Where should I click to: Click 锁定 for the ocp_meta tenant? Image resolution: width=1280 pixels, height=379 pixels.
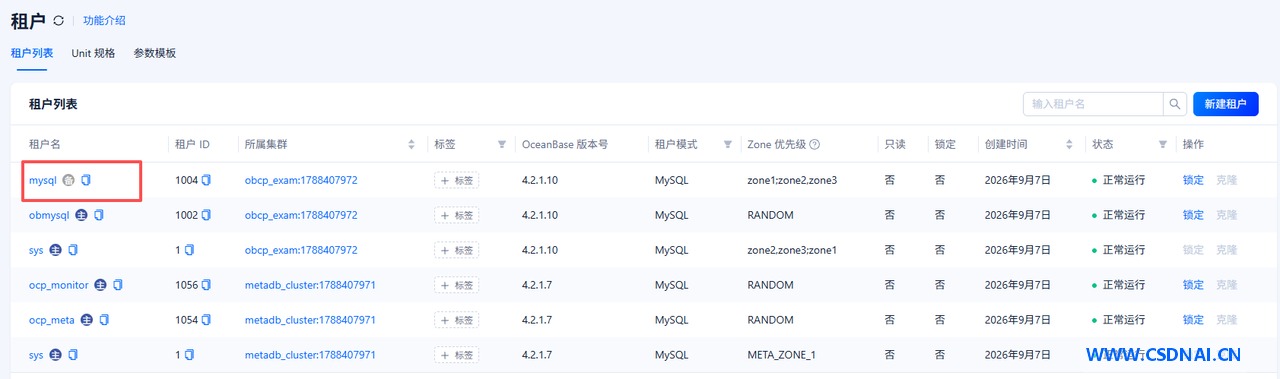(1193, 320)
